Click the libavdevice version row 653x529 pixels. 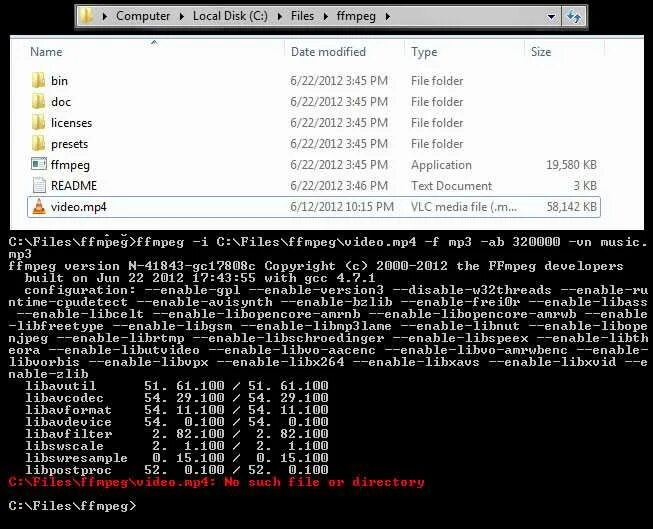177,422
